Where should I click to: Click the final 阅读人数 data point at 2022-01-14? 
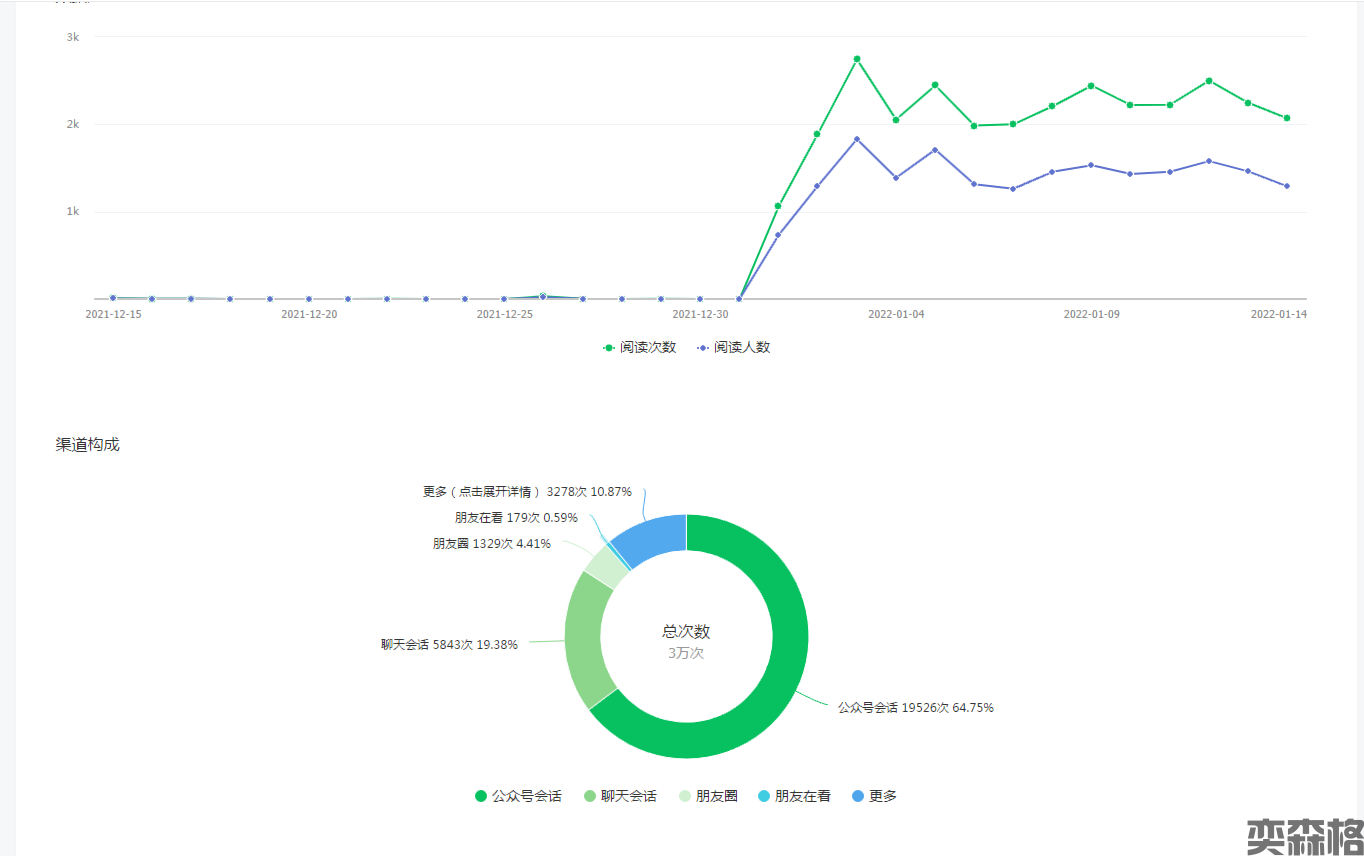point(1287,186)
